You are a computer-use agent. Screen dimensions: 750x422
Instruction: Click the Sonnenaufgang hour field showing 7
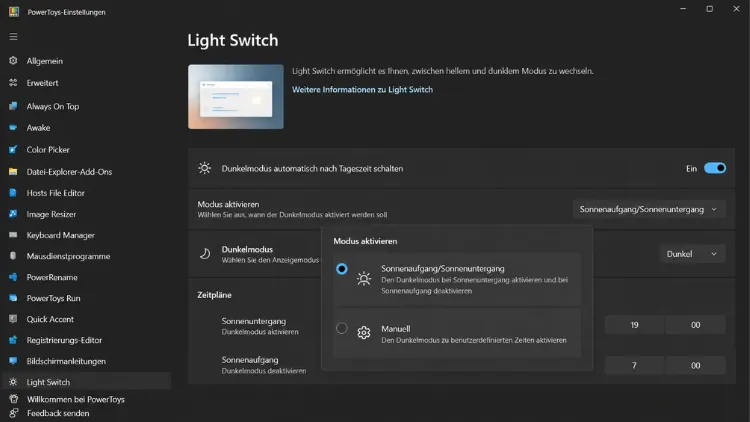(x=634, y=366)
